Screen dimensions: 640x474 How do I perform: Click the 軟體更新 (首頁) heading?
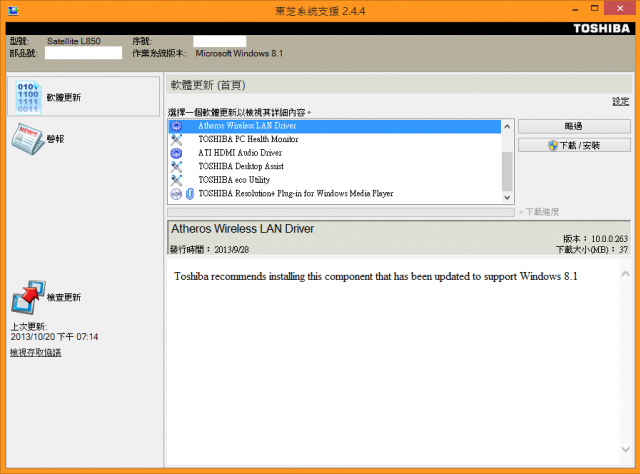[208, 85]
